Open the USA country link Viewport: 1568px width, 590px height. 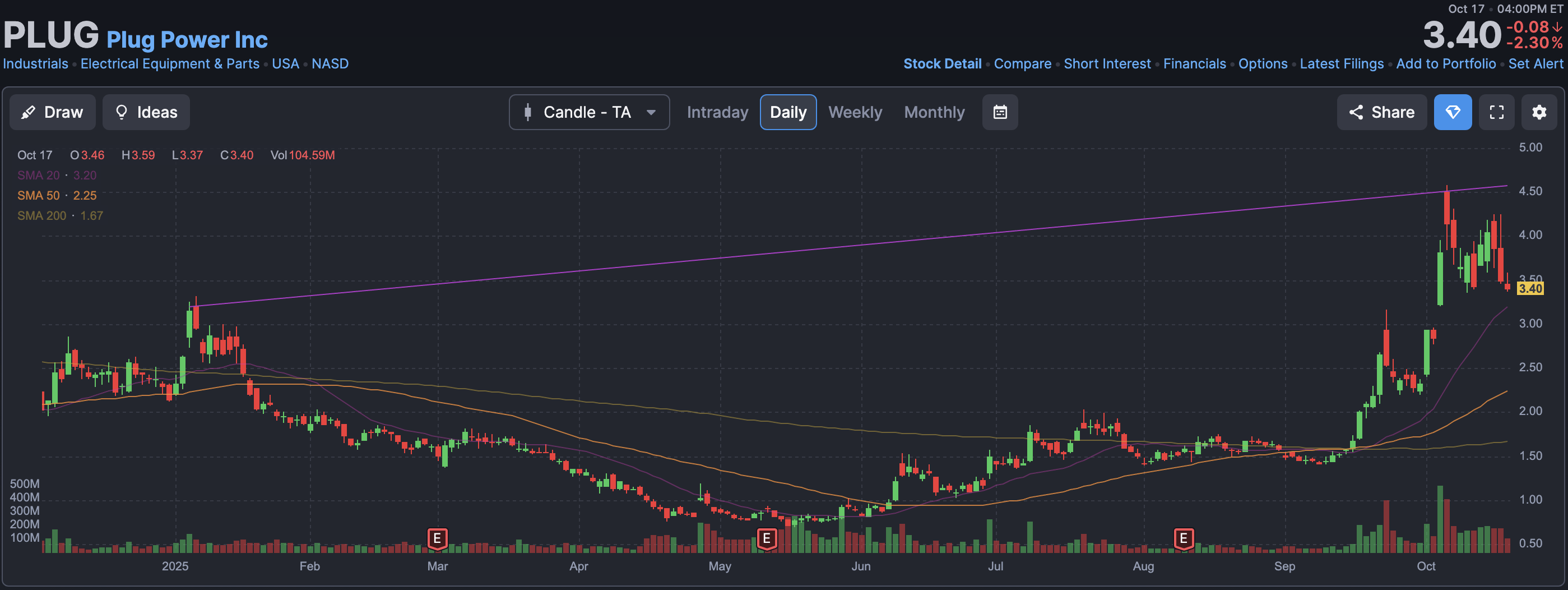tap(285, 64)
